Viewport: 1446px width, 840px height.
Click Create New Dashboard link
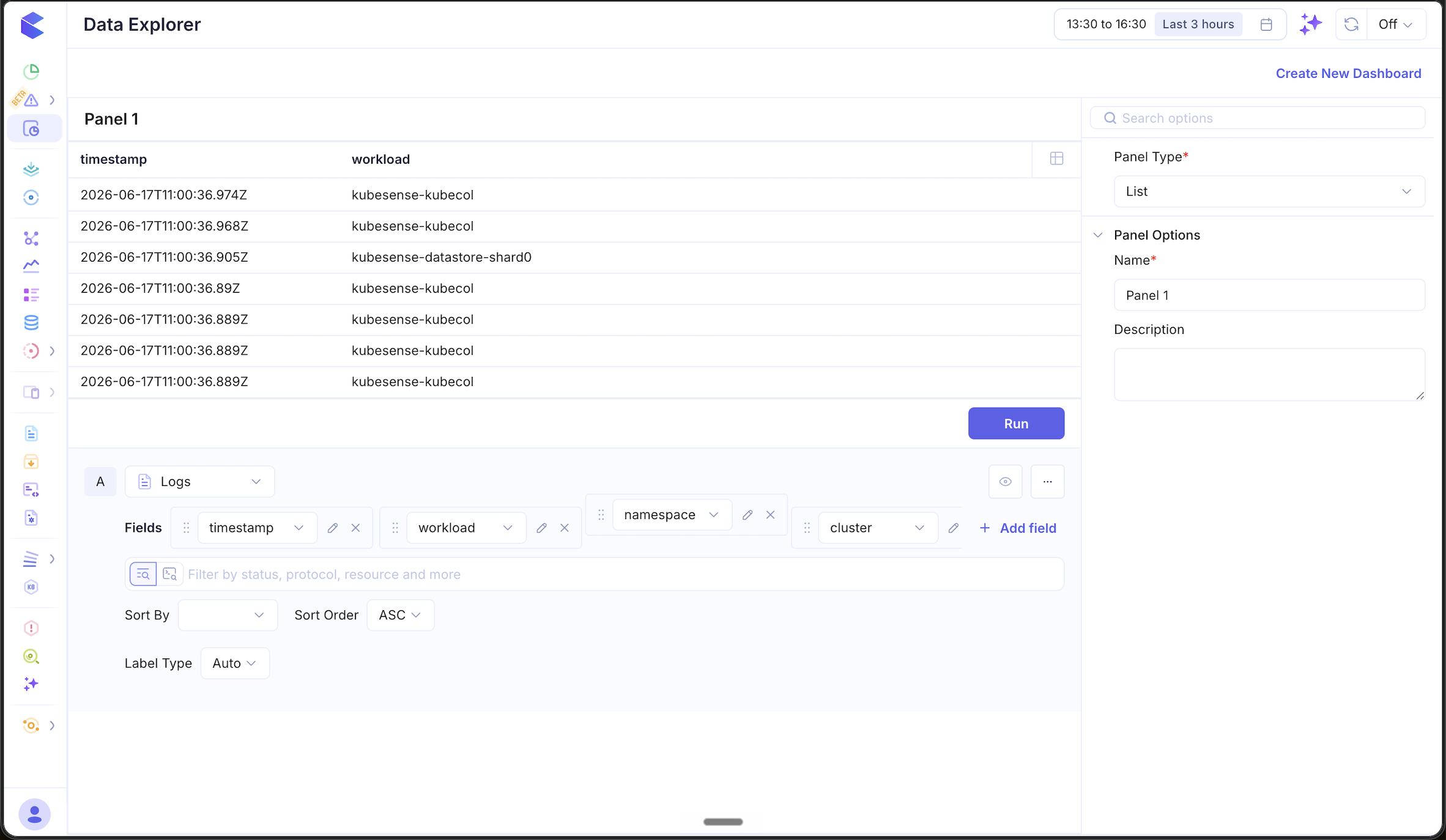point(1348,73)
